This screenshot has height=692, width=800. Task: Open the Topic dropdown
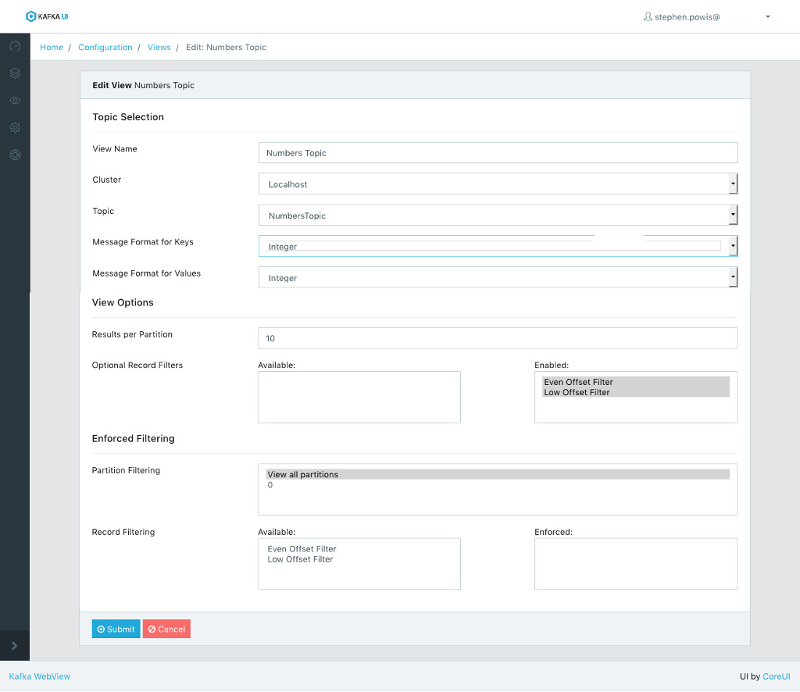pyautogui.click(x=497, y=215)
